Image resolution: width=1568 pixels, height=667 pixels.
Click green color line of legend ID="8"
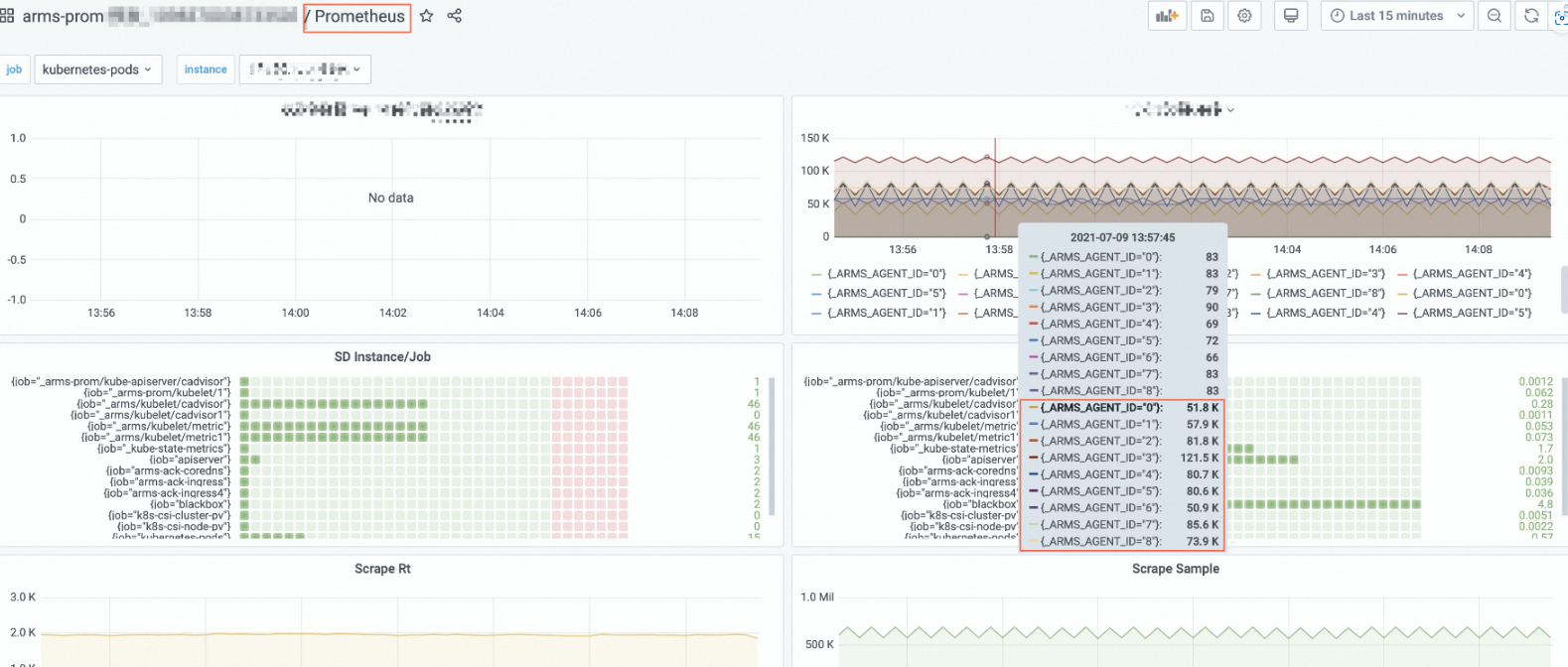tap(1256, 294)
